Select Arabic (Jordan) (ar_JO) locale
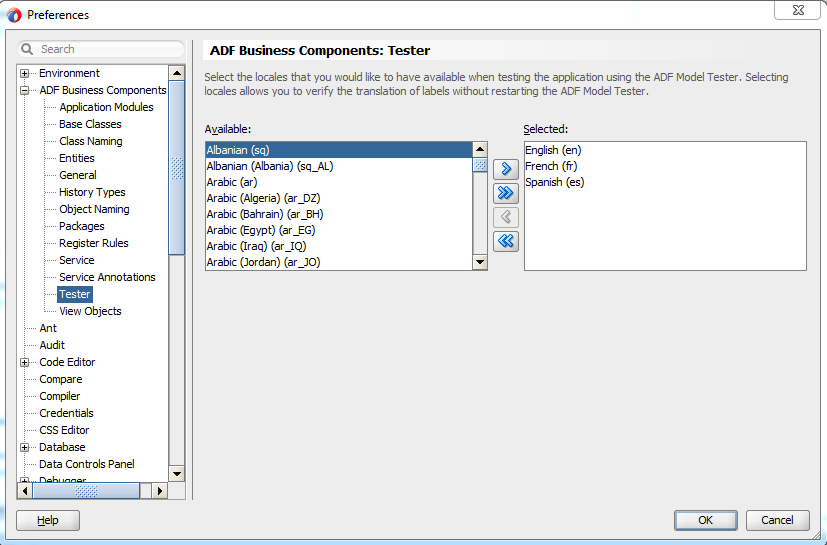The height and width of the screenshot is (545, 827). pos(339,262)
